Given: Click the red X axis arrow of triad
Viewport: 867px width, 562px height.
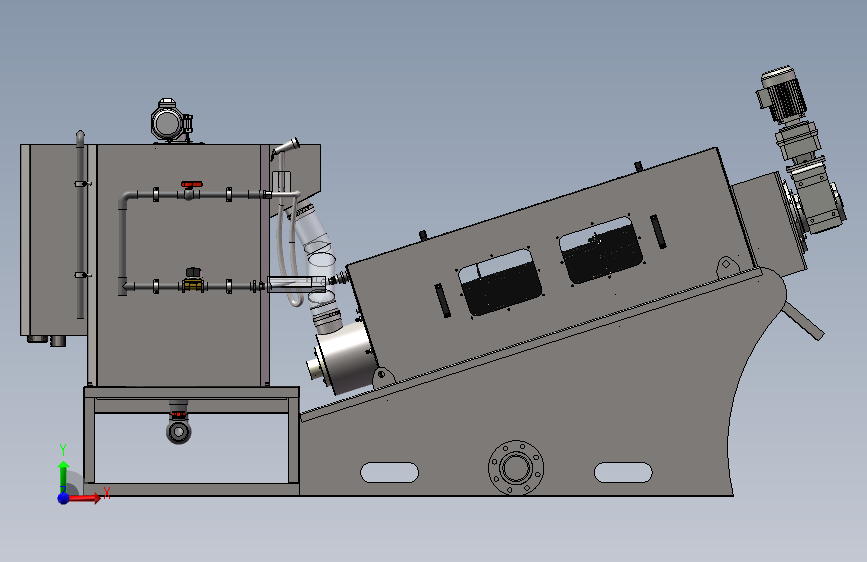Looking at the screenshot, I should 86,498.
